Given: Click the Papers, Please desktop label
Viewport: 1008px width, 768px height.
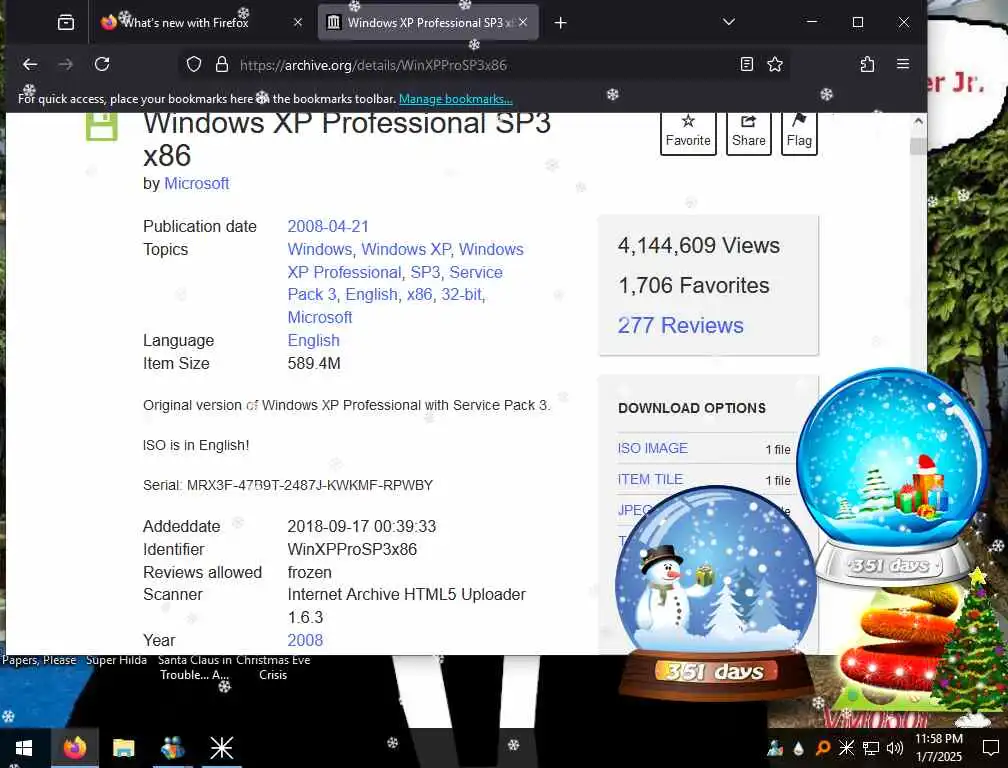Looking at the screenshot, I should pos(39,660).
